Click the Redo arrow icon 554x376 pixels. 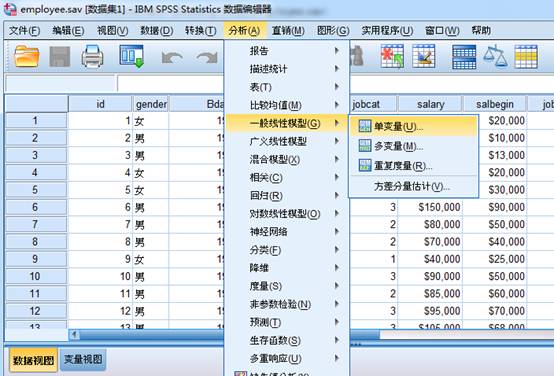click(207, 57)
